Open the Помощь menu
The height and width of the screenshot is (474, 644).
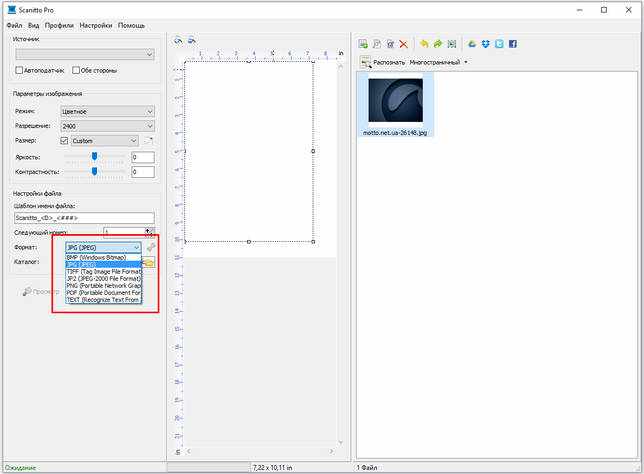point(131,25)
